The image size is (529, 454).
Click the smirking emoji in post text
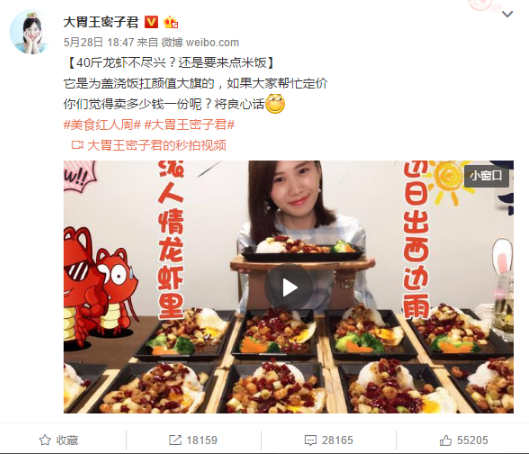coord(275,104)
